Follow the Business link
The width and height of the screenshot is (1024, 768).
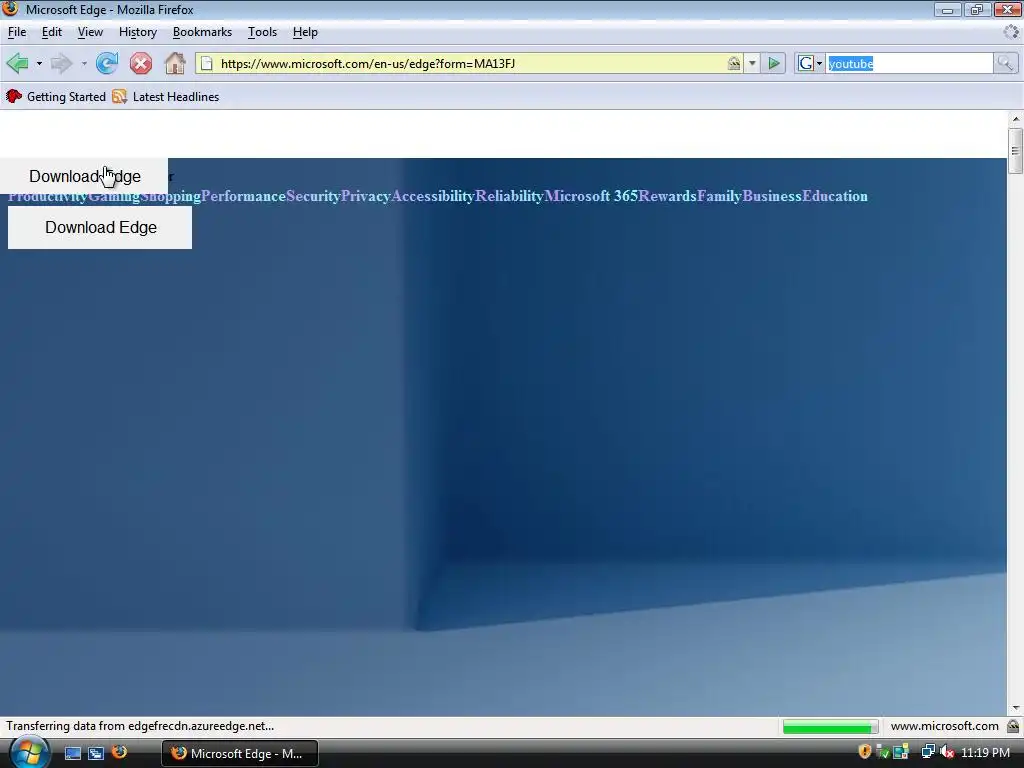coord(772,196)
